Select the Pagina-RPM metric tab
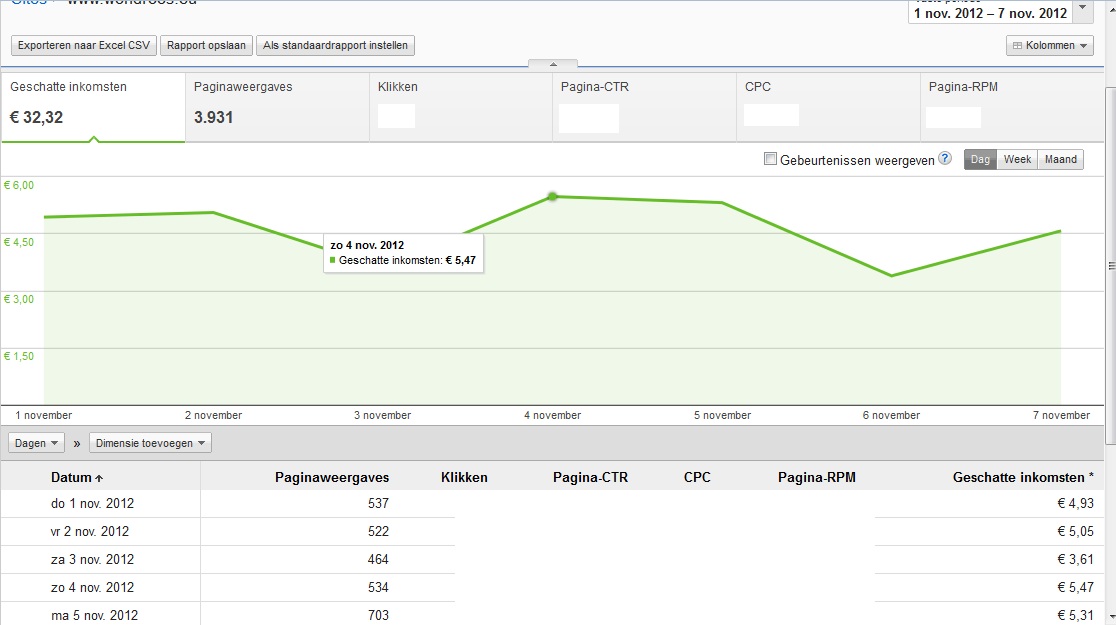Screen dimensions: 1116x625 [x=1011, y=107]
